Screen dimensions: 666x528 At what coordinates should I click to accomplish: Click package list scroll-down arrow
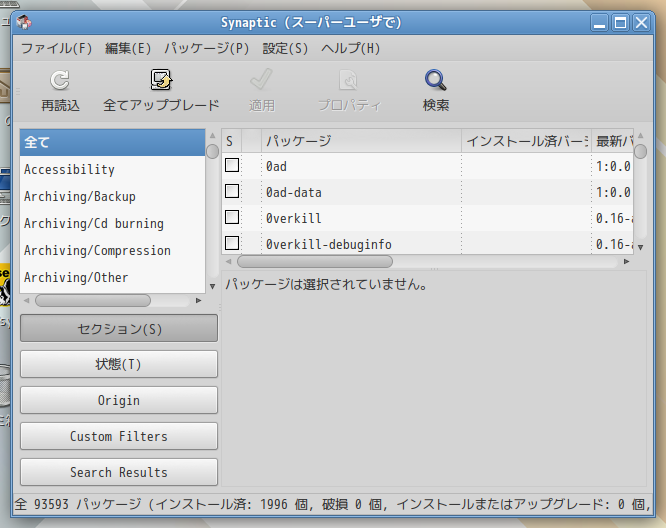[641, 247]
